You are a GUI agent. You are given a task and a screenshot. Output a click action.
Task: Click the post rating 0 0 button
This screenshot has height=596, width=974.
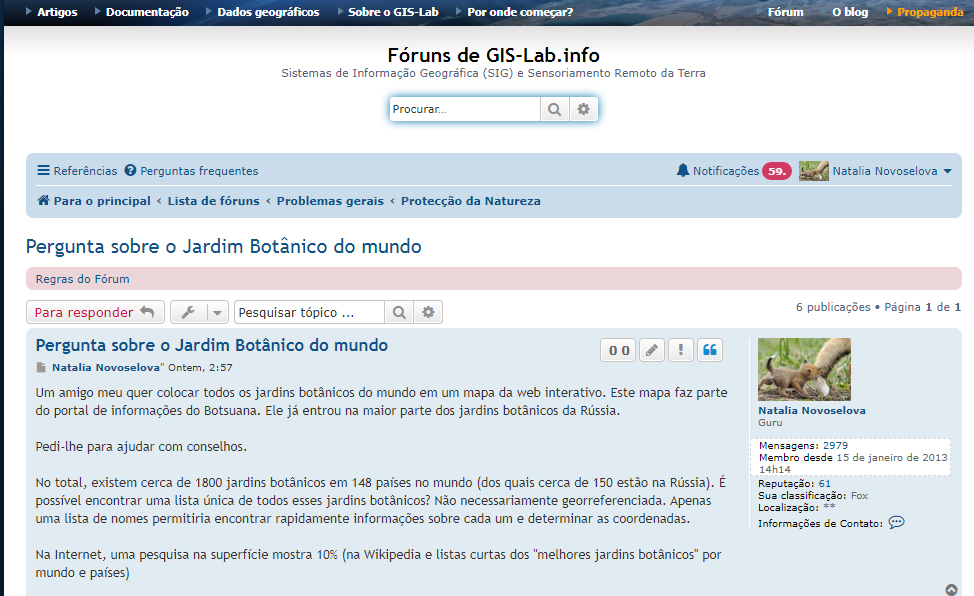(x=619, y=351)
